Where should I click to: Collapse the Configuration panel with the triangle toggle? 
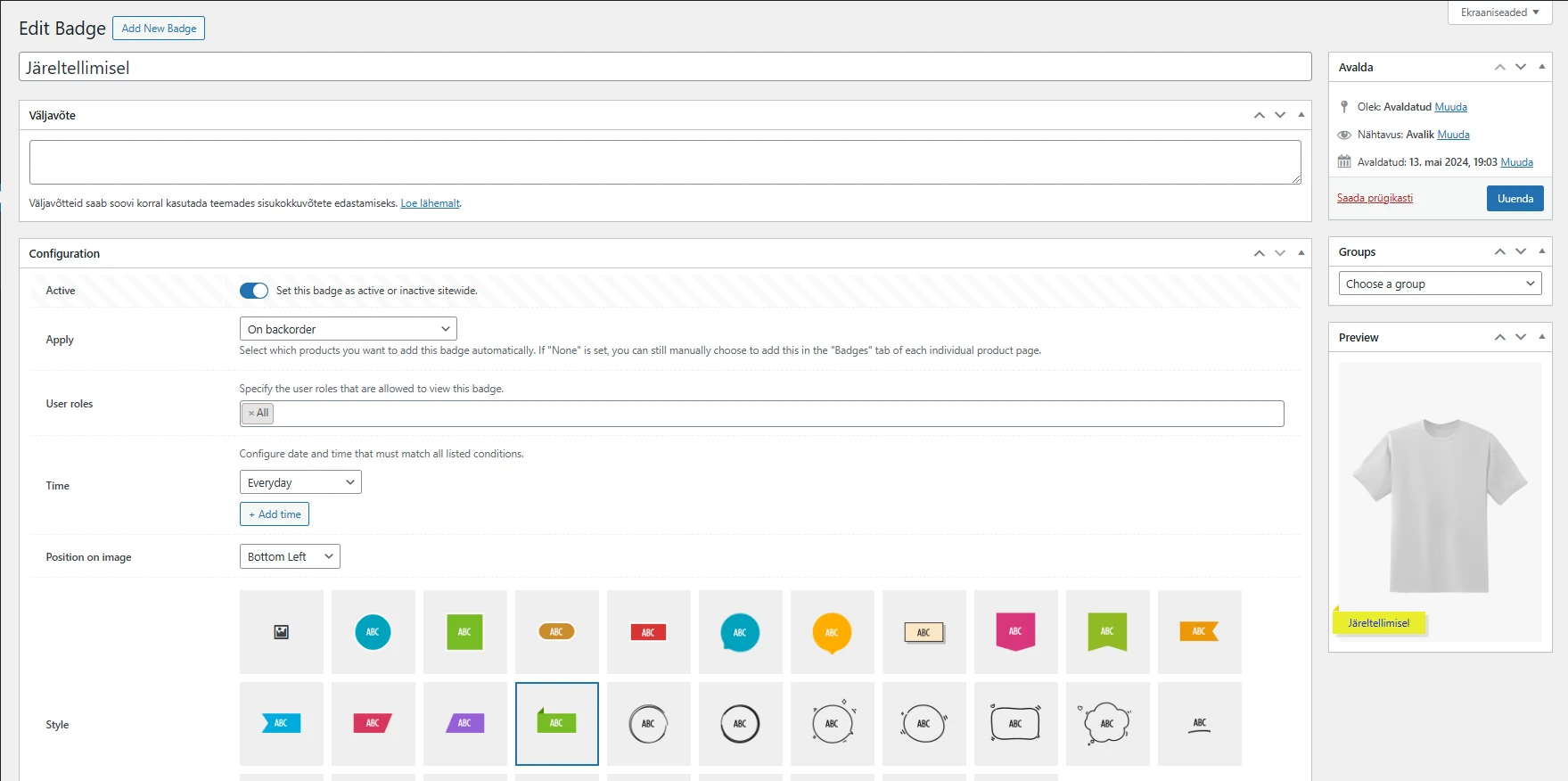pos(1301,253)
